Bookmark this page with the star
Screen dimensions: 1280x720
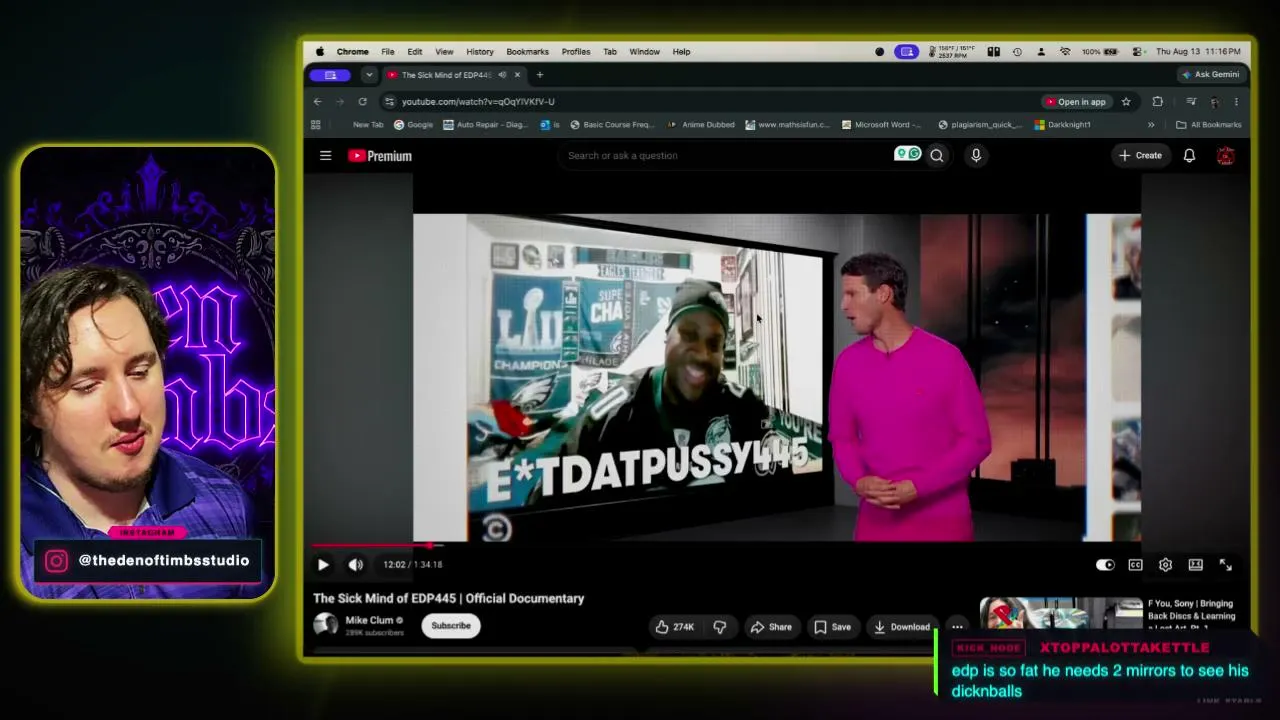click(1126, 101)
